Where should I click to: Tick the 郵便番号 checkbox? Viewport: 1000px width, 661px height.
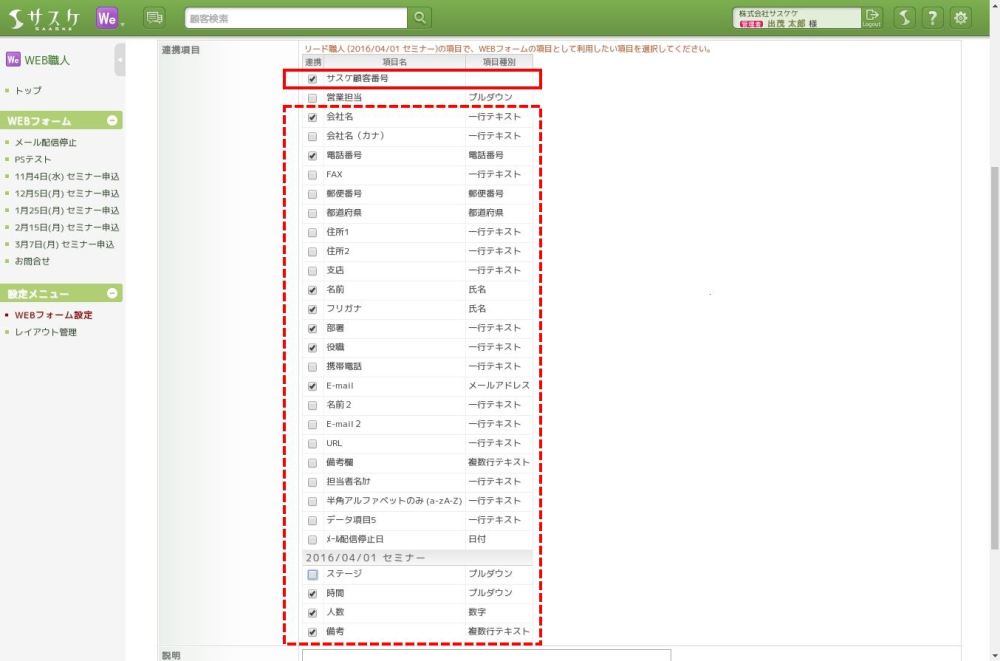click(313, 194)
